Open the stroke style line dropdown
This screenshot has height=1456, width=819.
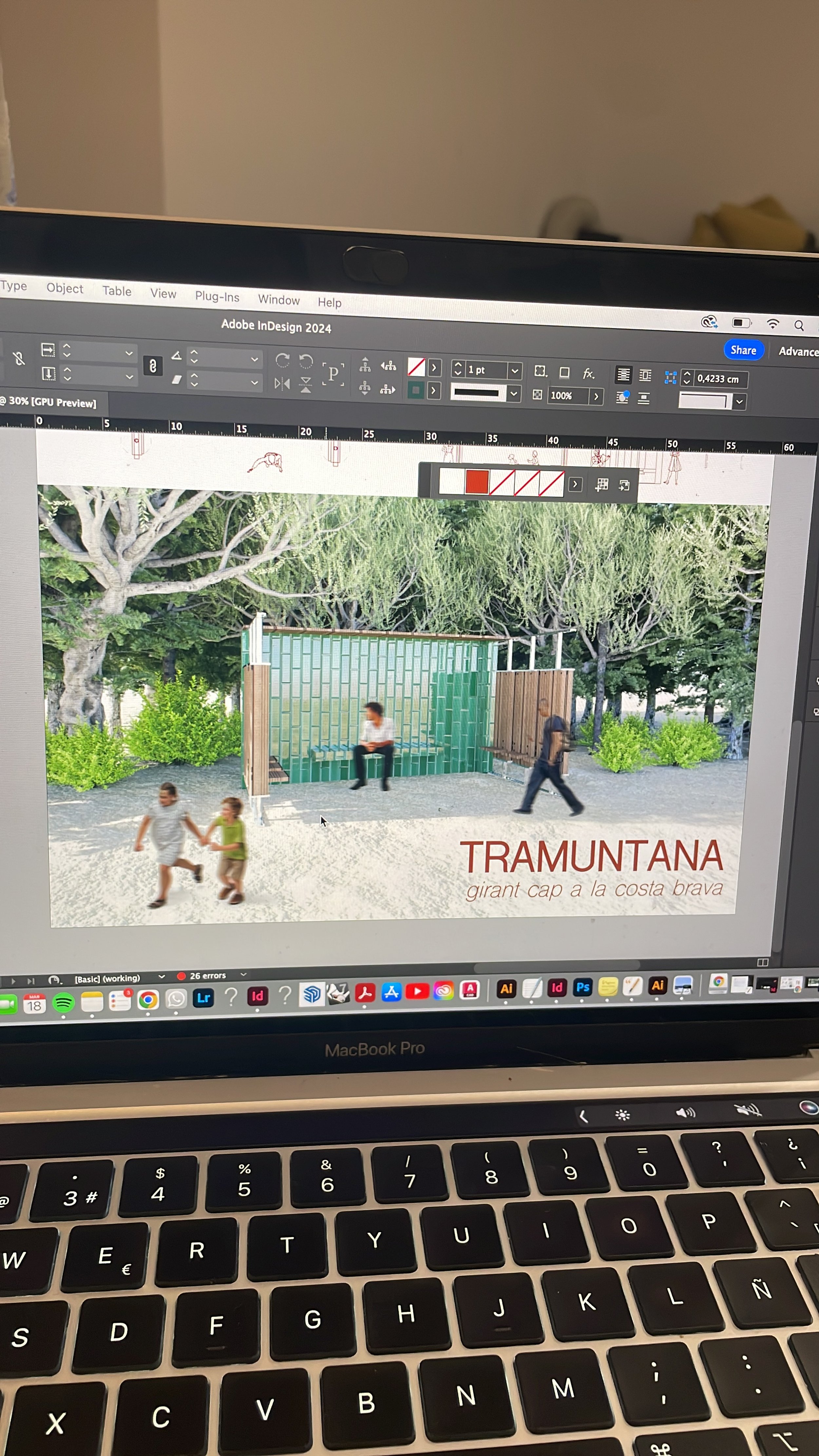513,393
